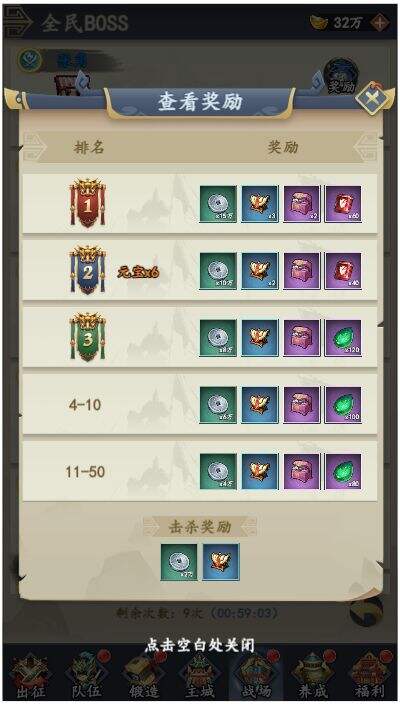
Task: Open the 福利 welfare tab
Action: (370, 675)
